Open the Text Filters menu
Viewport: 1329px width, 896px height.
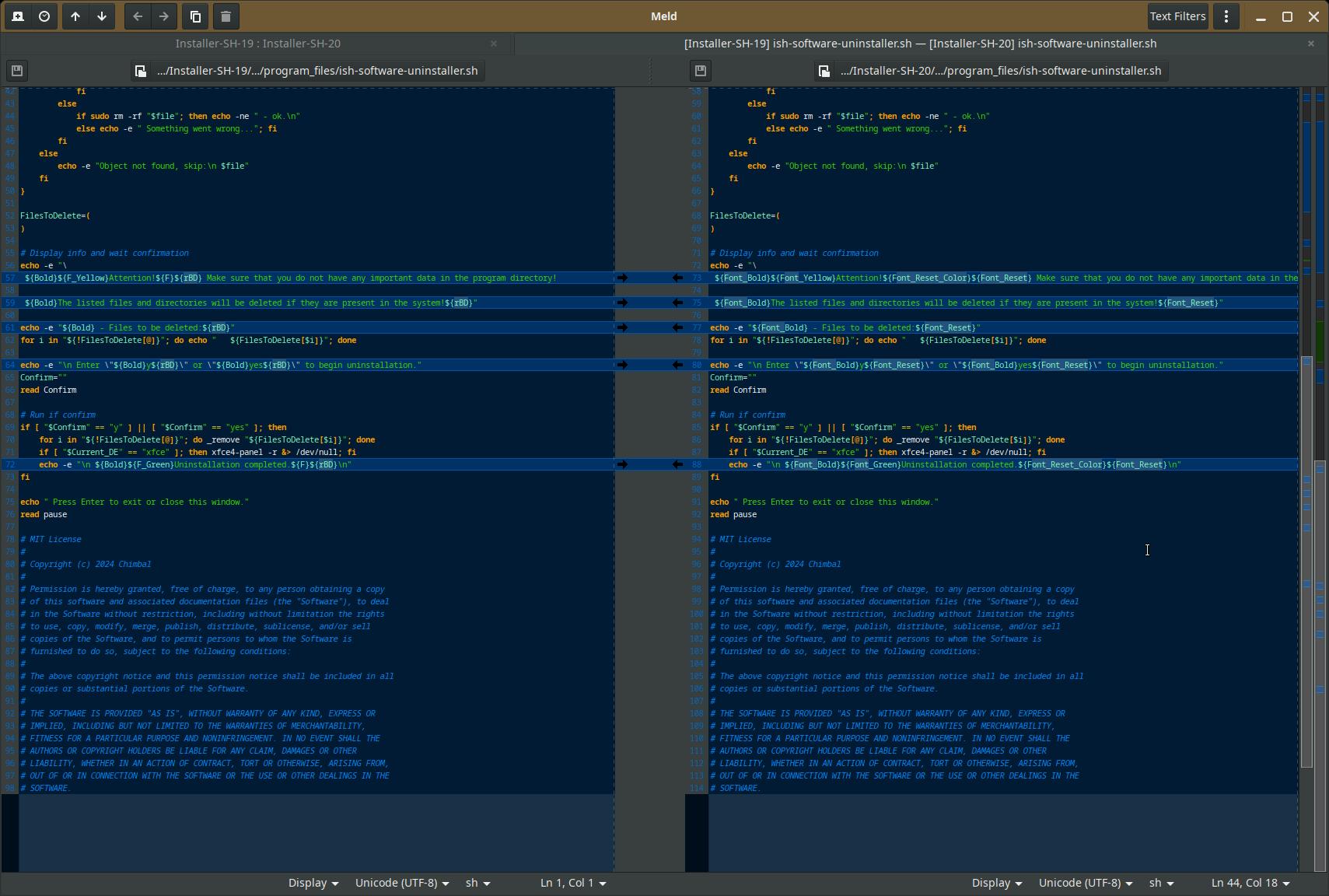(1177, 16)
